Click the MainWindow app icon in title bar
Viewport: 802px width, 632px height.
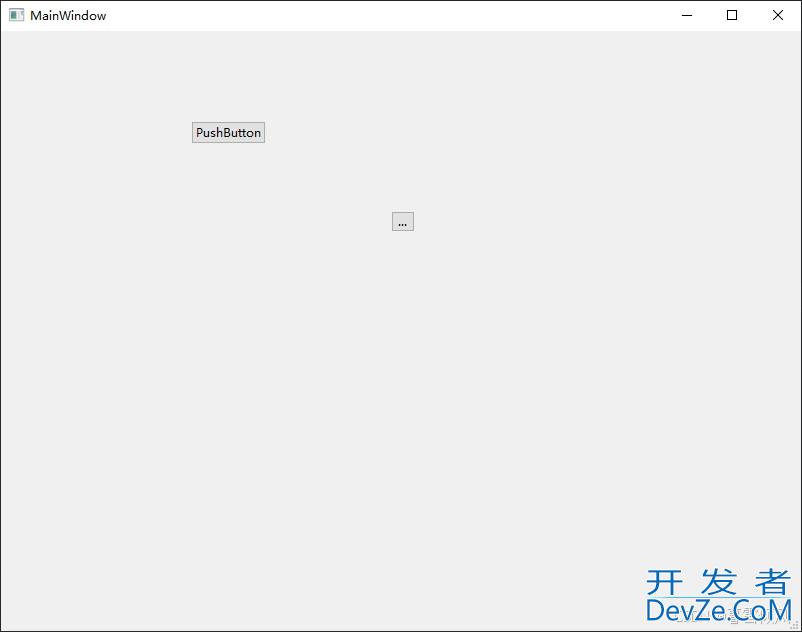pyautogui.click(x=16, y=15)
